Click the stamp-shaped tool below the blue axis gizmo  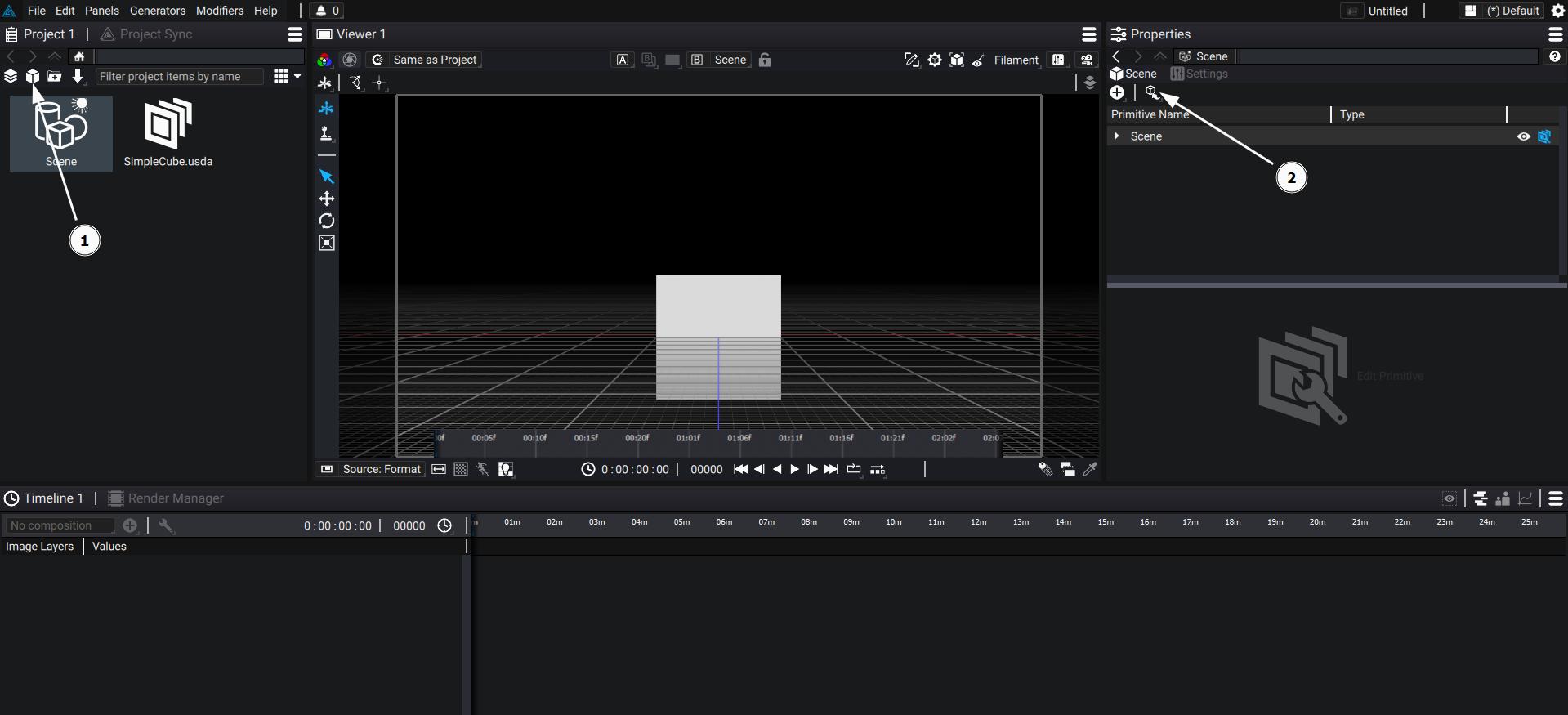326,133
